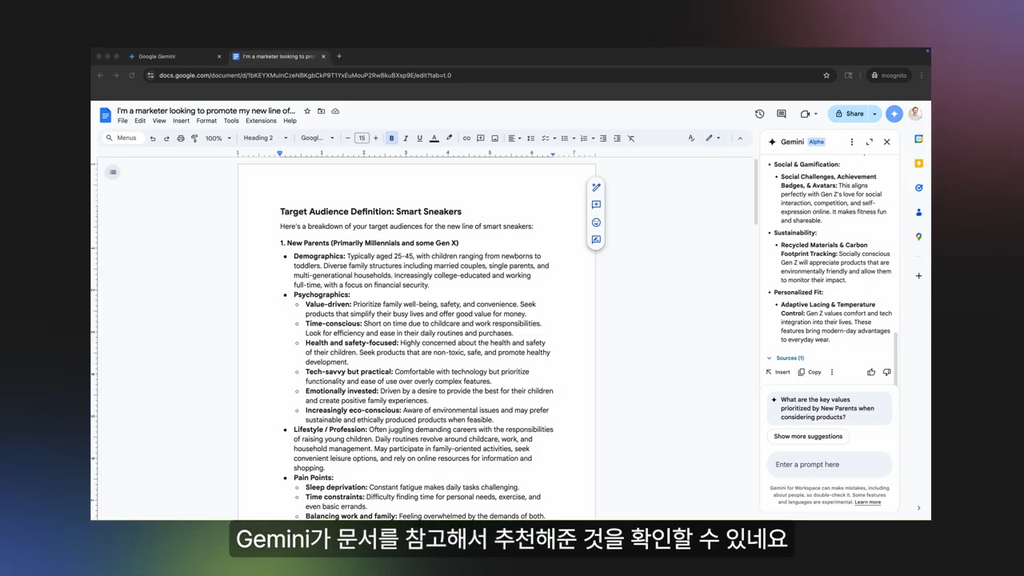
Task: Open spelling and grammar check
Action: 691,138
